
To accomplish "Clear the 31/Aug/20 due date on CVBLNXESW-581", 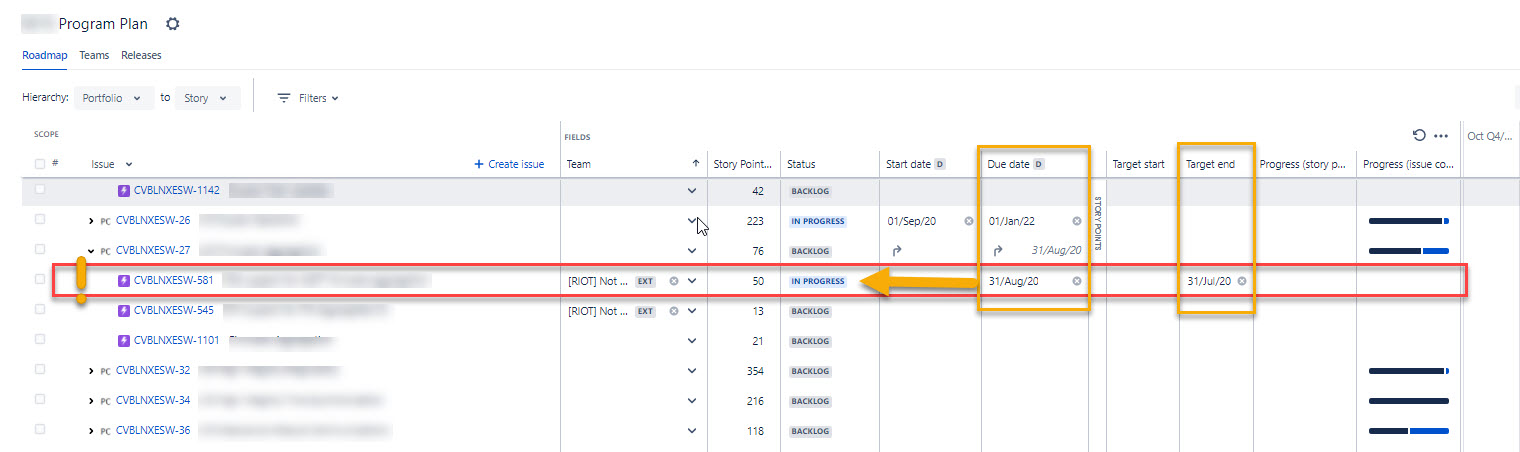I will (x=1077, y=281).
